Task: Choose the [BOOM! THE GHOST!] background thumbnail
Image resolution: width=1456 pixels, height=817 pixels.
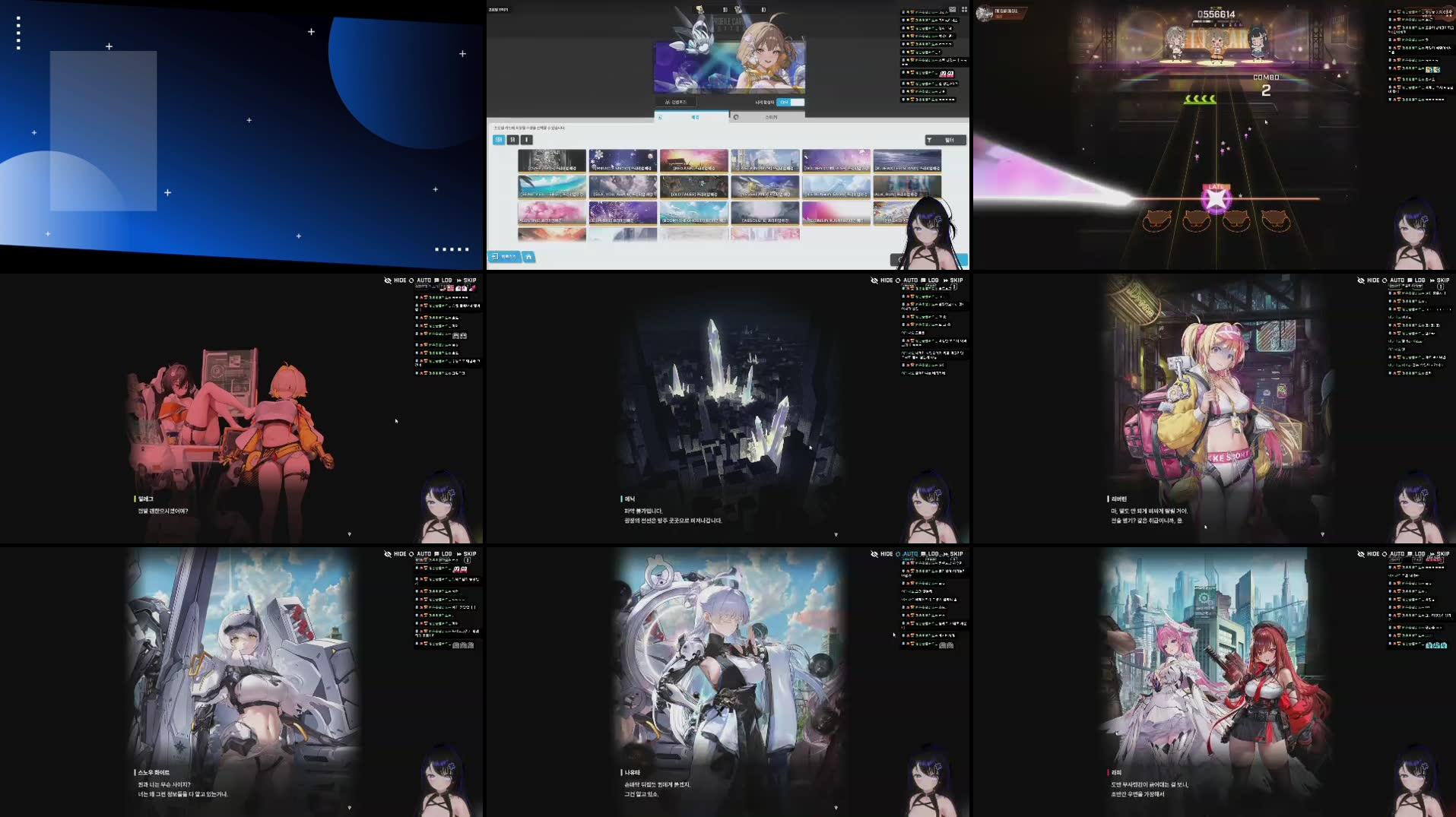Action: tap(693, 213)
